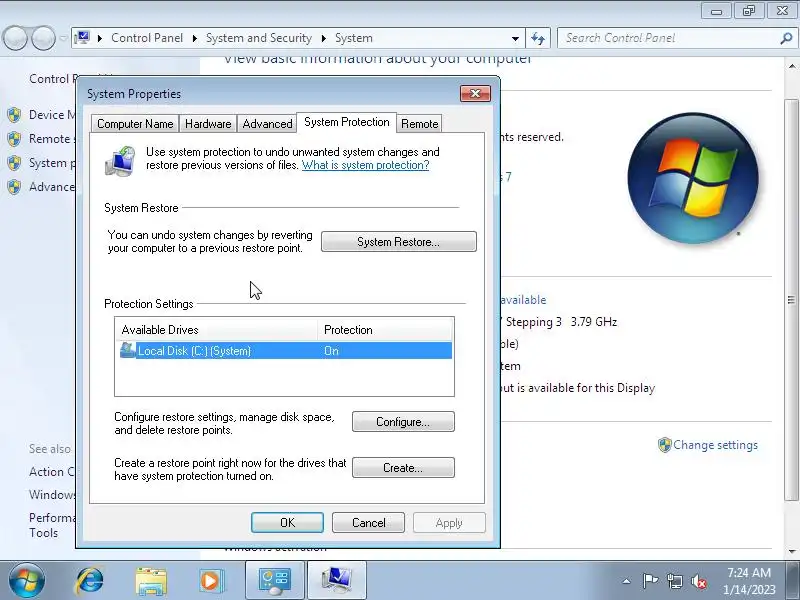This screenshot has width=800, height=600.
Task: Switch to Control Panel taskbar button
Action: (275, 581)
